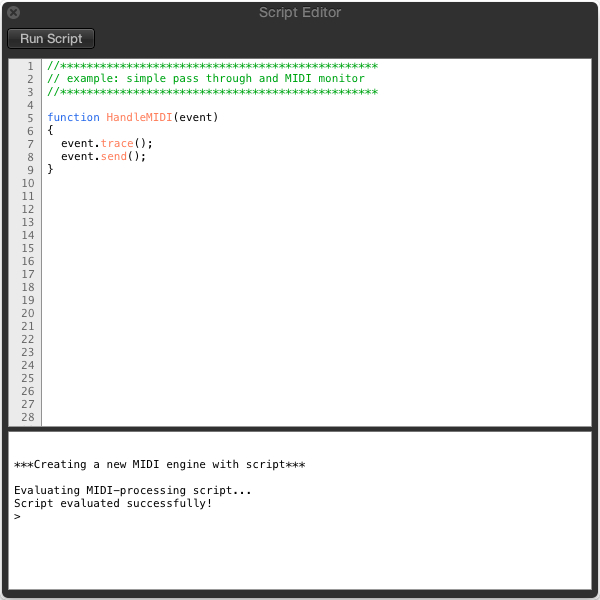The width and height of the screenshot is (600, 600).
Task: Click 'Creating a new MIDI engine' console line
Action: pyautogui.click(x=159, y=465)
